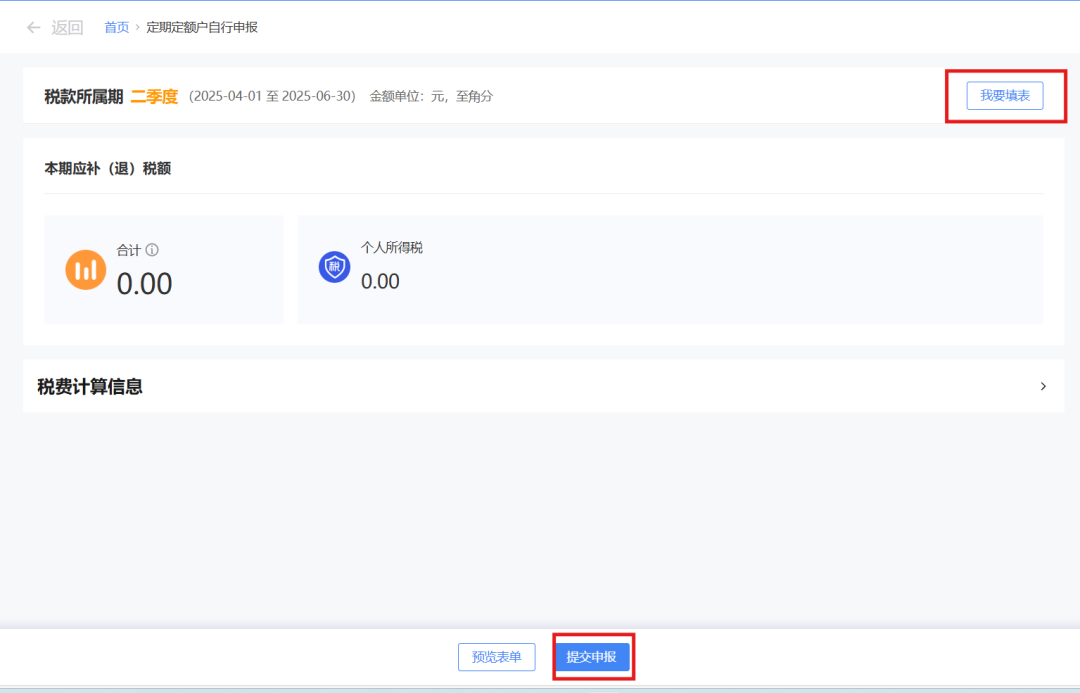1080x693 pixels.
Task: Click the 税费计算信息 section header
Action: click(x=543, y=386)
